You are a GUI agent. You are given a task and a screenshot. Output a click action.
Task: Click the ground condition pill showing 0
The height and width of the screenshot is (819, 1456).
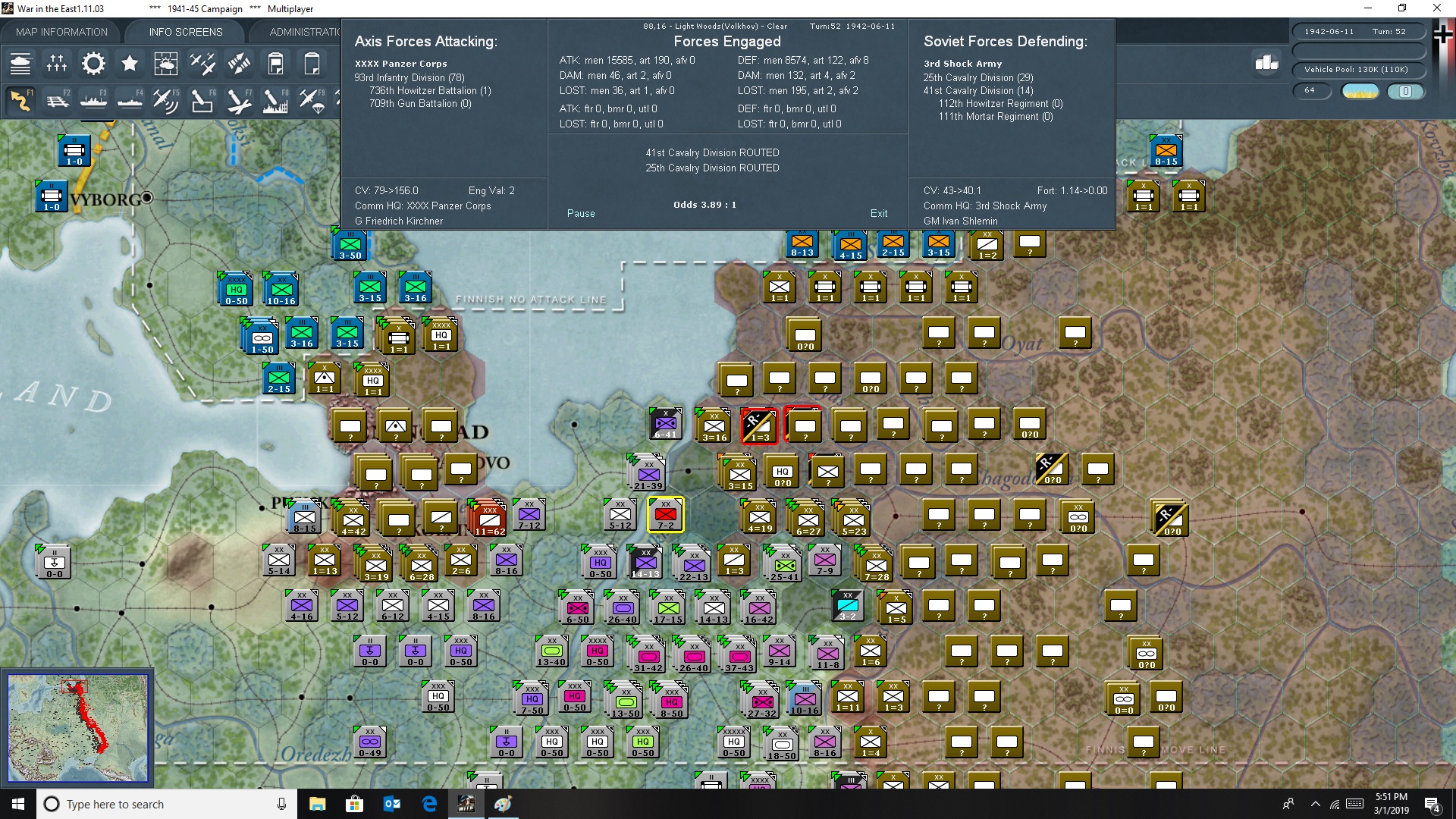[x=1405, y=91]
